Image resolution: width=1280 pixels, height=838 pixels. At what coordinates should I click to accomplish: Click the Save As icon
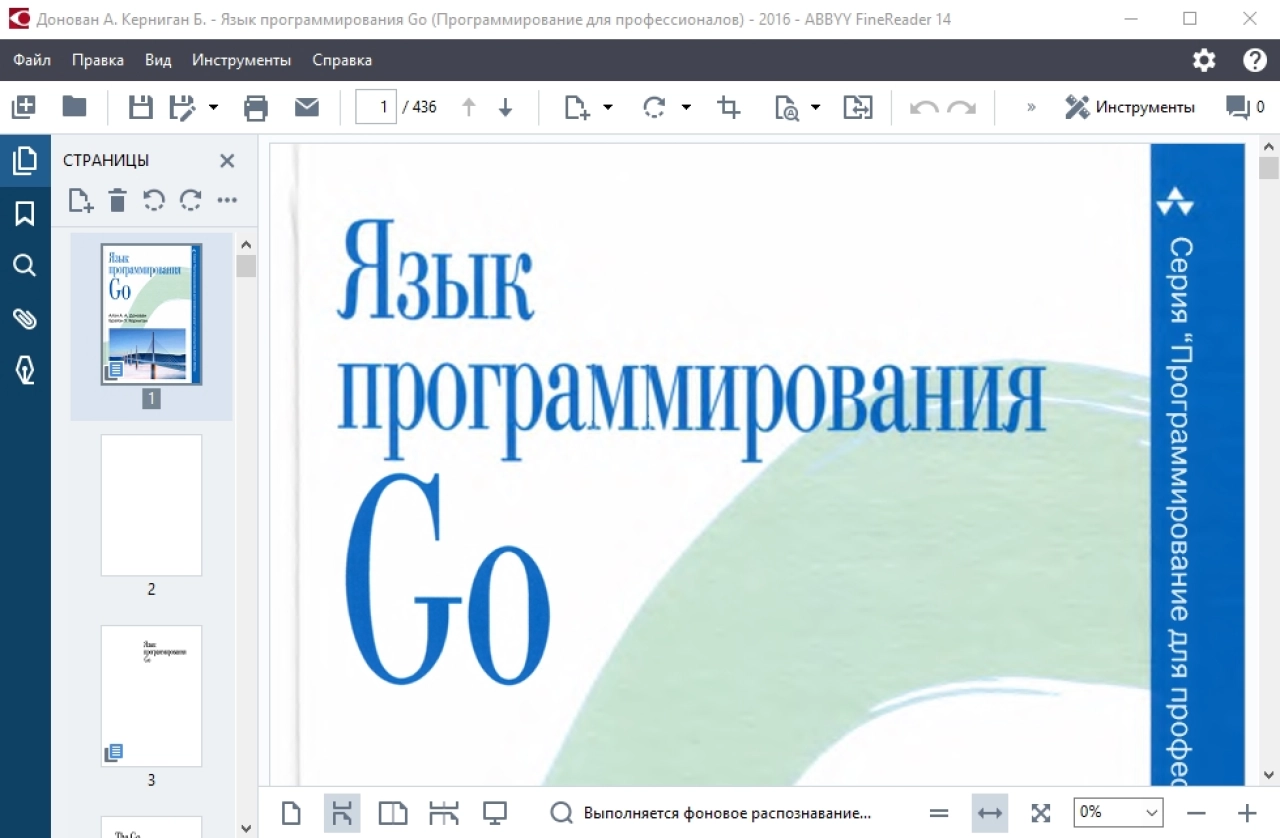(182, 107)
